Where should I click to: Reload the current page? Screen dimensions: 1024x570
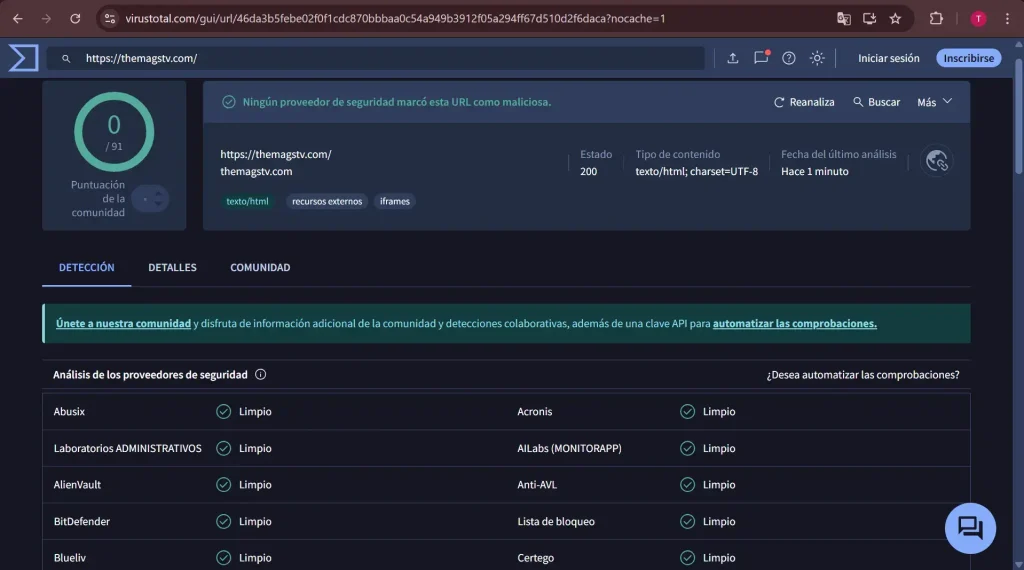click(x=75, y=19)
